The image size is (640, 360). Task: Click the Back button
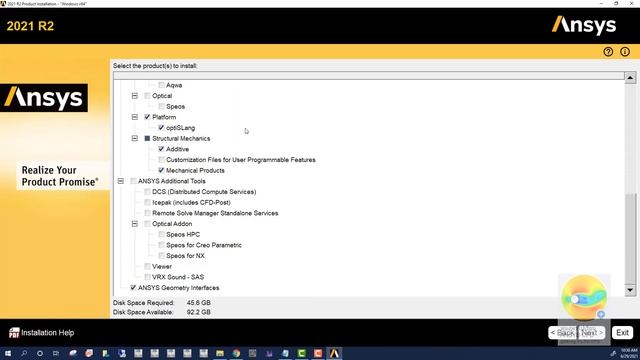point(562,333)
